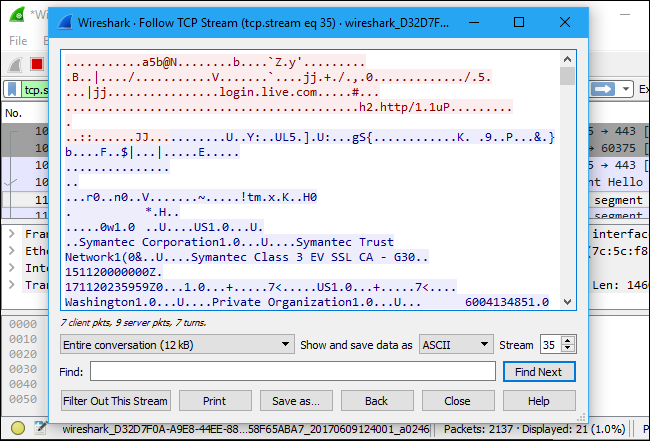Click the Symantec Class 3 EV SSL CA line
This screenshot has width=650, height=441.
pyautogui.click(x=246, y=257)
